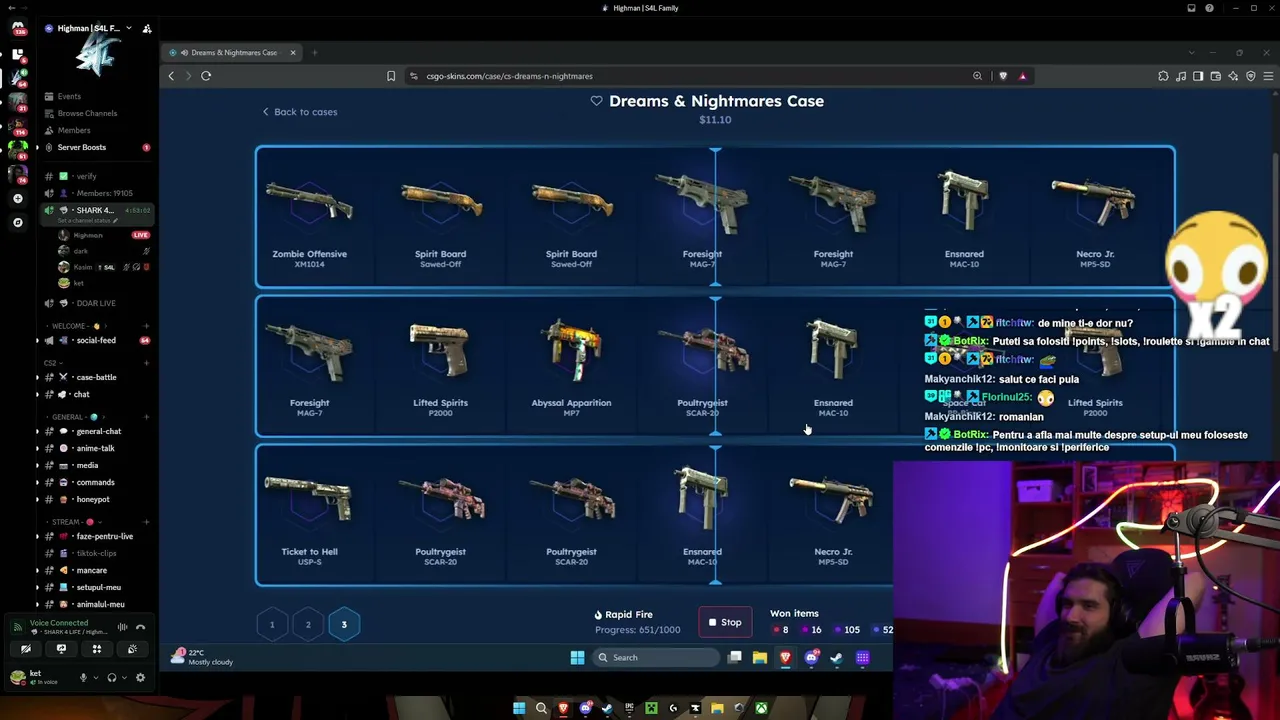Screen dimensions: 1280x720
Task: Open the Brave Rewards triangle icon
Action: (1022, 76)
